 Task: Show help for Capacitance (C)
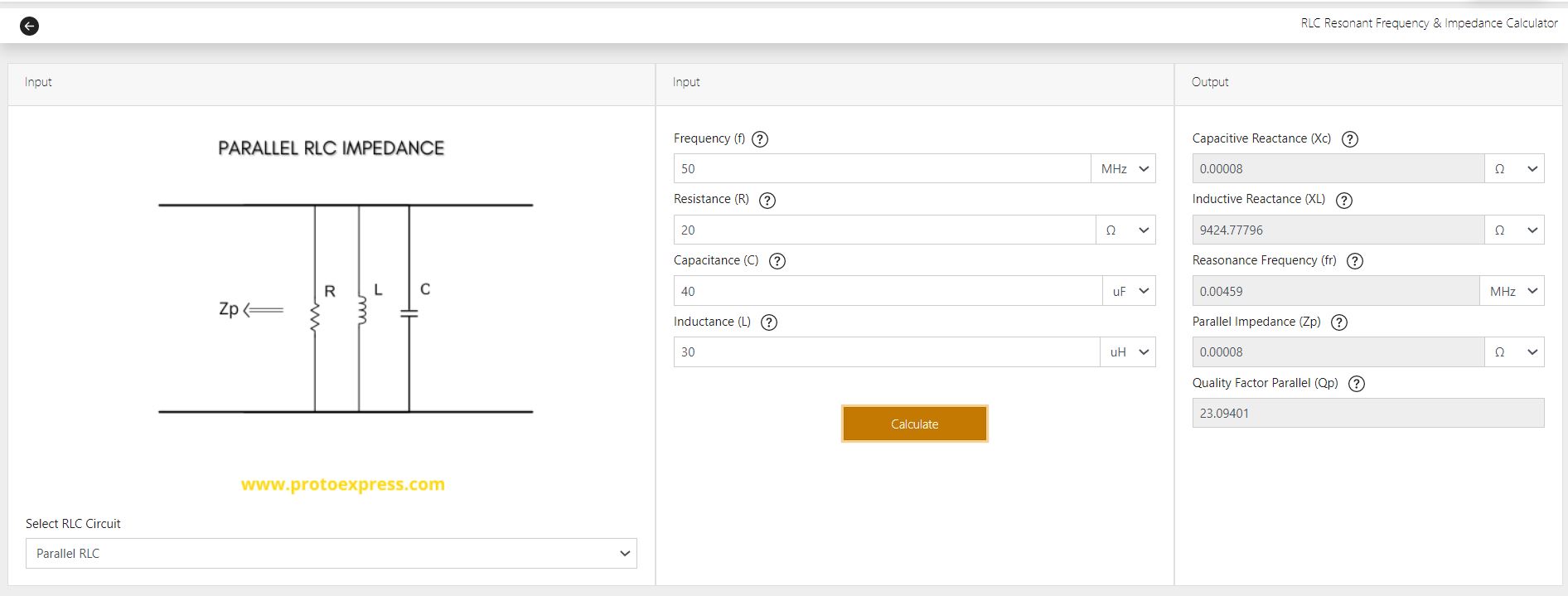[x=777, y=261]
